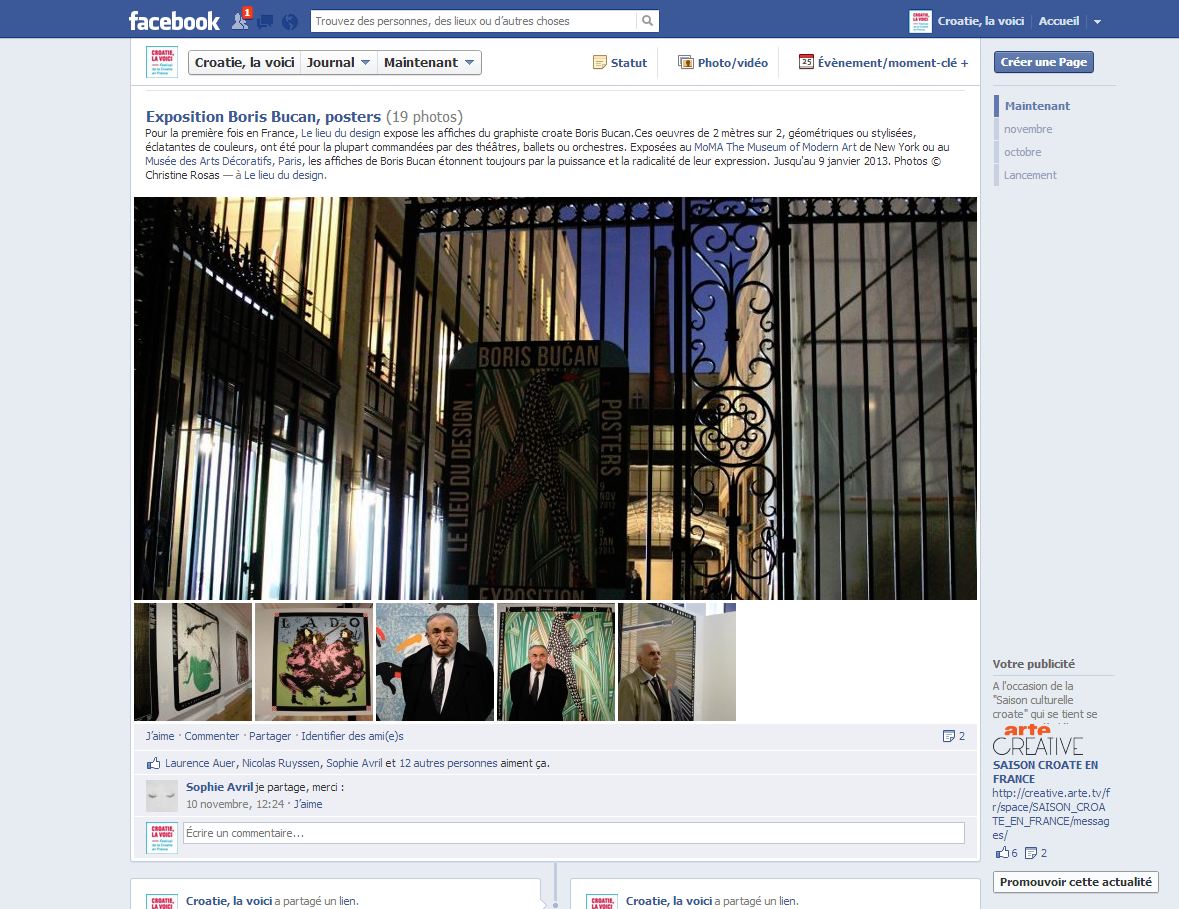Viewport: 1179px width, 909px height.
Task: Click the J'aime link under the album
Action: click(x=160, y=736)
